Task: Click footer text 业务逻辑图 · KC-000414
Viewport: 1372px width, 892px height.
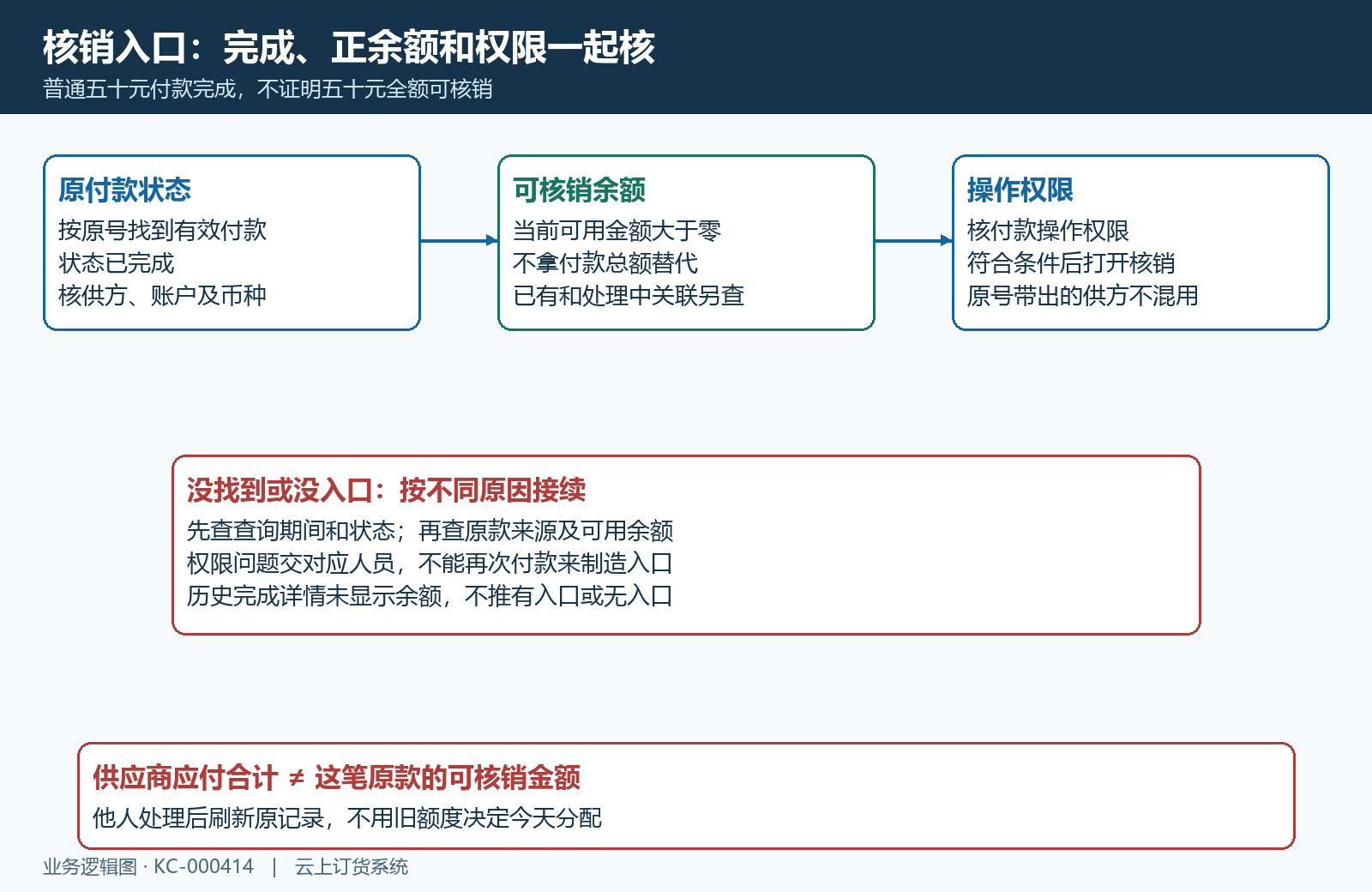Action: (148, 866)
